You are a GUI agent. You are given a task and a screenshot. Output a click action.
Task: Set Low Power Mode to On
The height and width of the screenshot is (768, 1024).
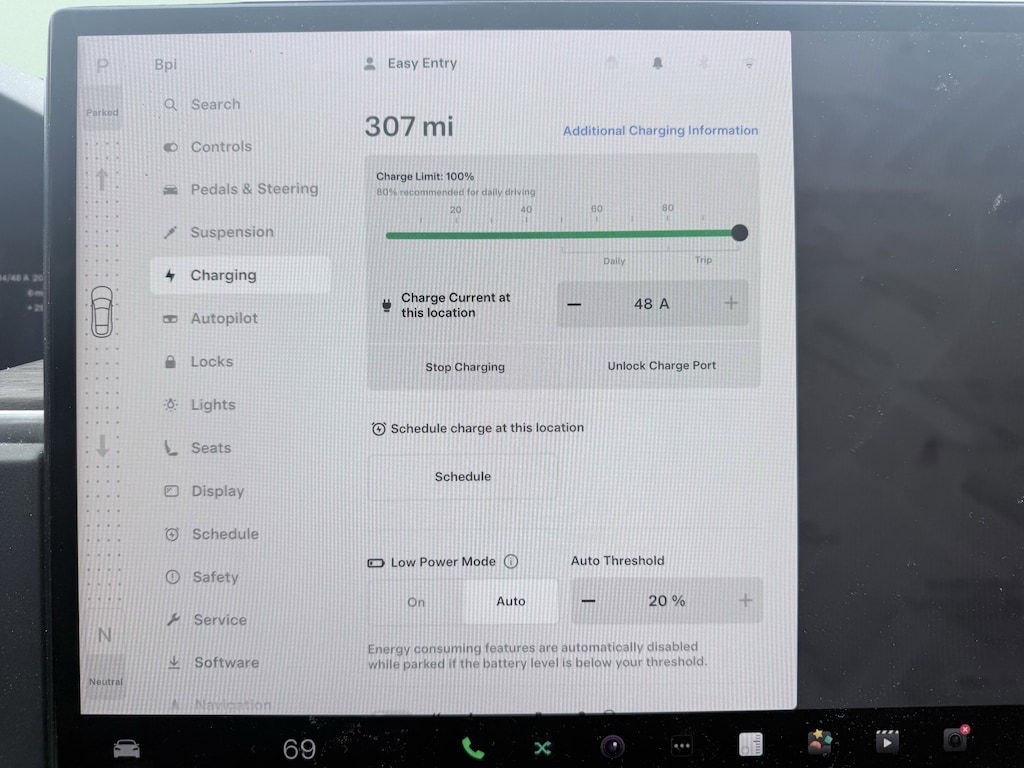(416, 602)
